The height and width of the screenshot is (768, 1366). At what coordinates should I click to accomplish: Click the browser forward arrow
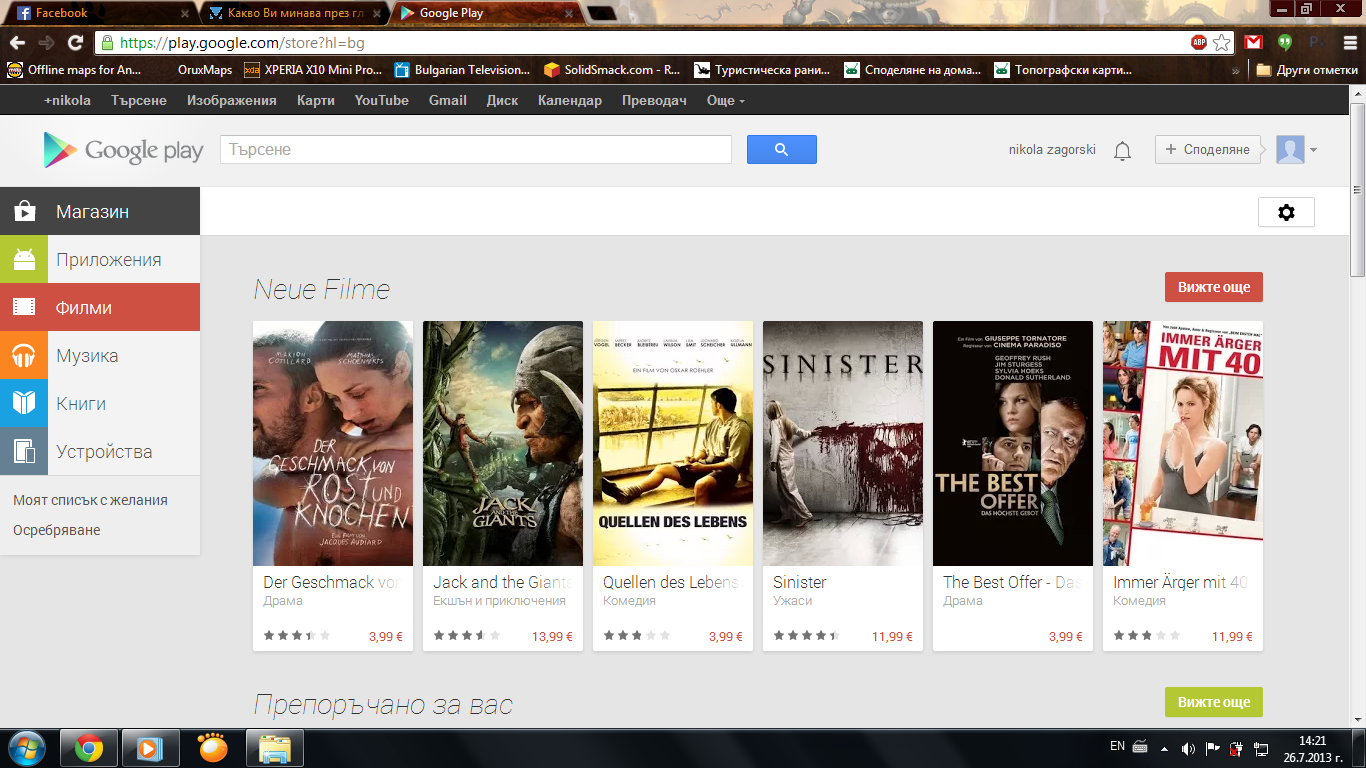point(46,43)
